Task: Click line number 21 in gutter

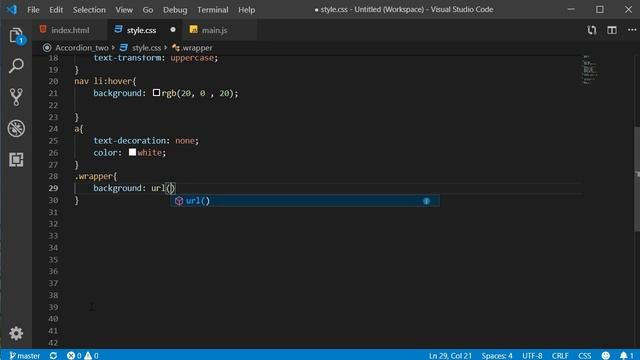Action: pos(53,93)
